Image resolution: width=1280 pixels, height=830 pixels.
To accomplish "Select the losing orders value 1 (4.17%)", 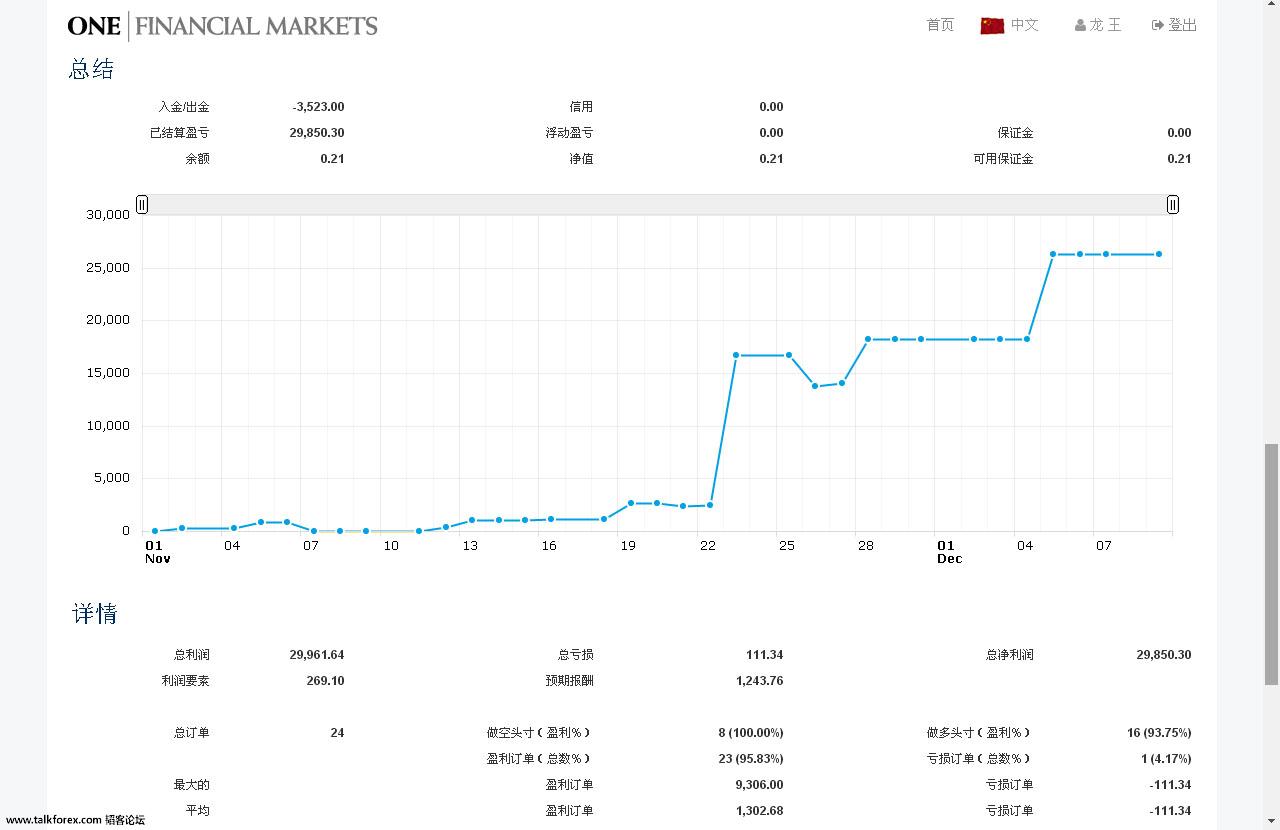I will pos(1166,758).
